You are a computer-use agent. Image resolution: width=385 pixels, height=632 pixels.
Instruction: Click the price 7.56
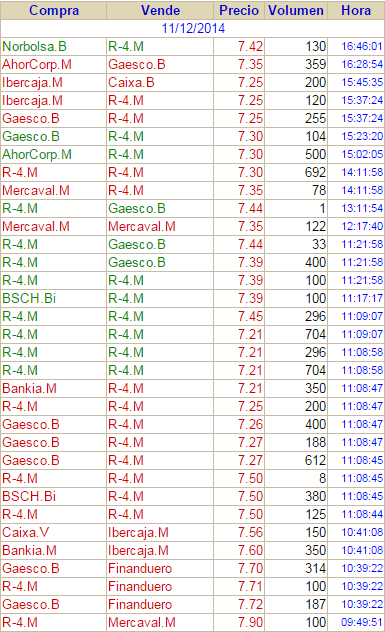click(250, 532)
